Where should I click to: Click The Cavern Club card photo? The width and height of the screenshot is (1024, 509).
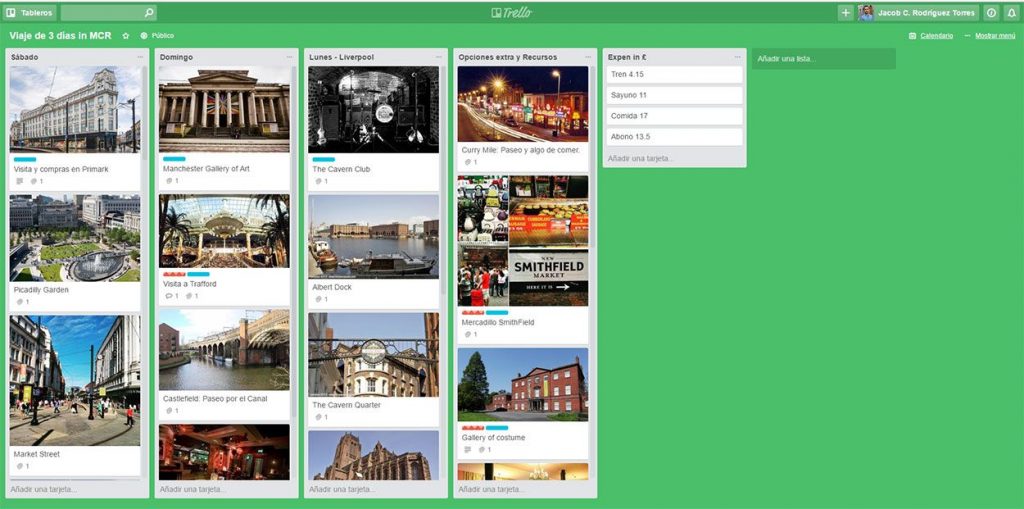point(374,110)
